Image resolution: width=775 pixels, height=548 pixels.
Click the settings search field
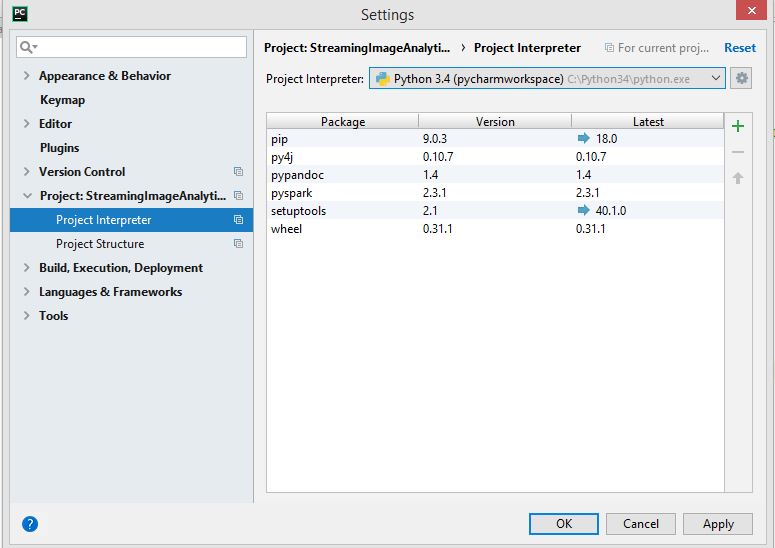[x=131, y=47]
